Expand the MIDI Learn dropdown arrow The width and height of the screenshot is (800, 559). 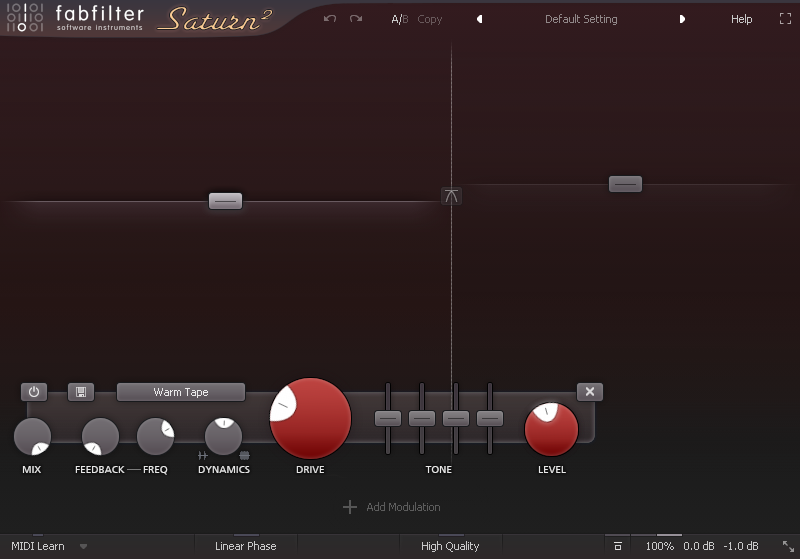tap(84, 546)
